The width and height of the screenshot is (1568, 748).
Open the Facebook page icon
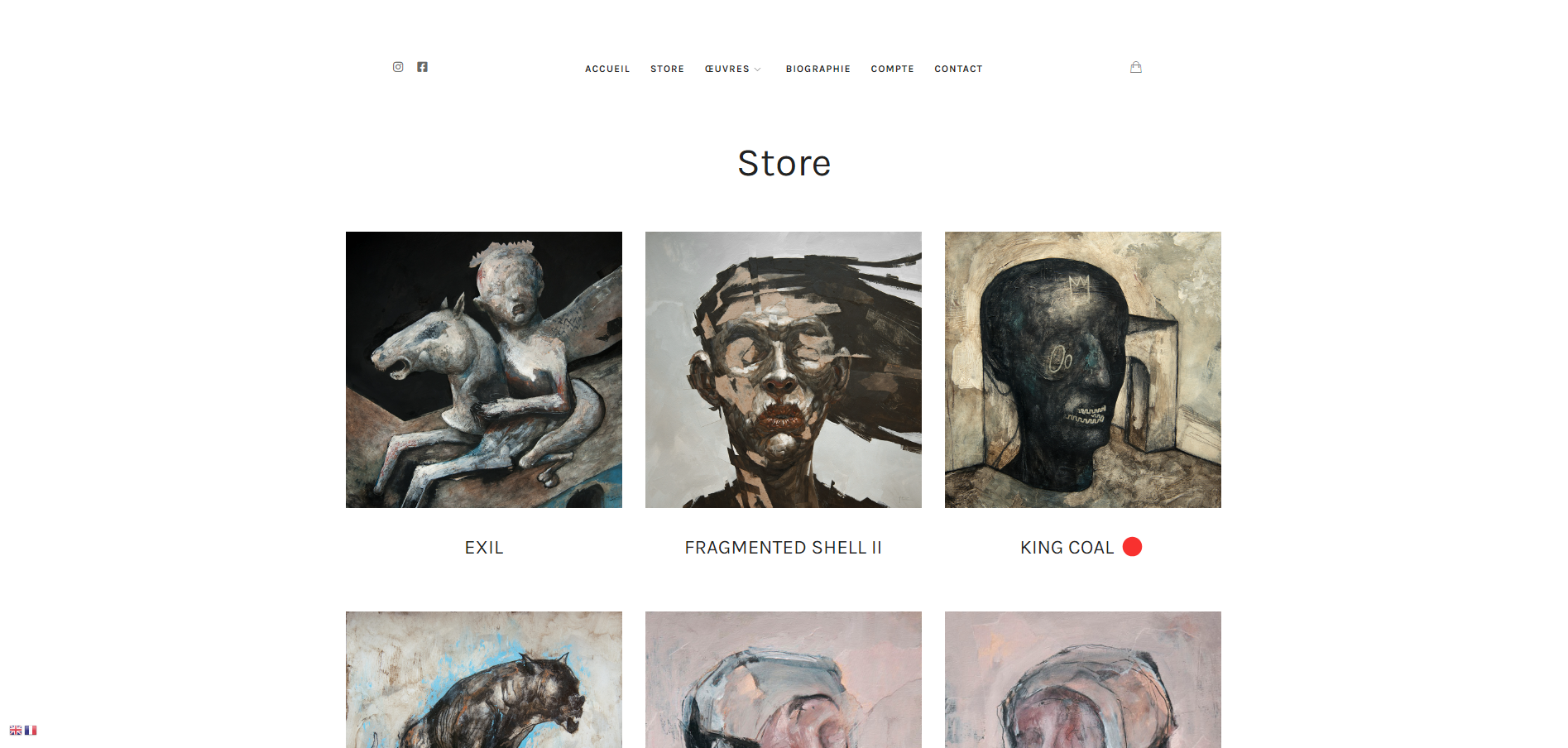click(x=422, y=67)
